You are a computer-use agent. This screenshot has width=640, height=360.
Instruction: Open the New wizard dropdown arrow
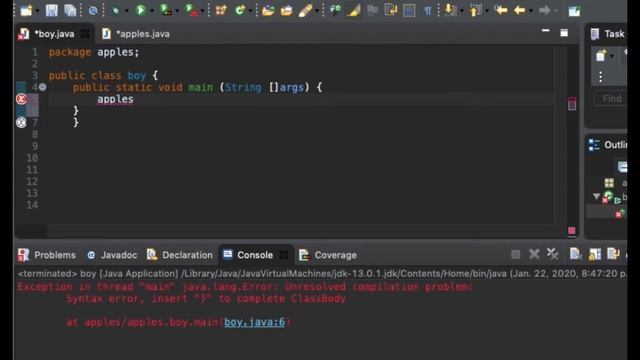click(37, 11)
